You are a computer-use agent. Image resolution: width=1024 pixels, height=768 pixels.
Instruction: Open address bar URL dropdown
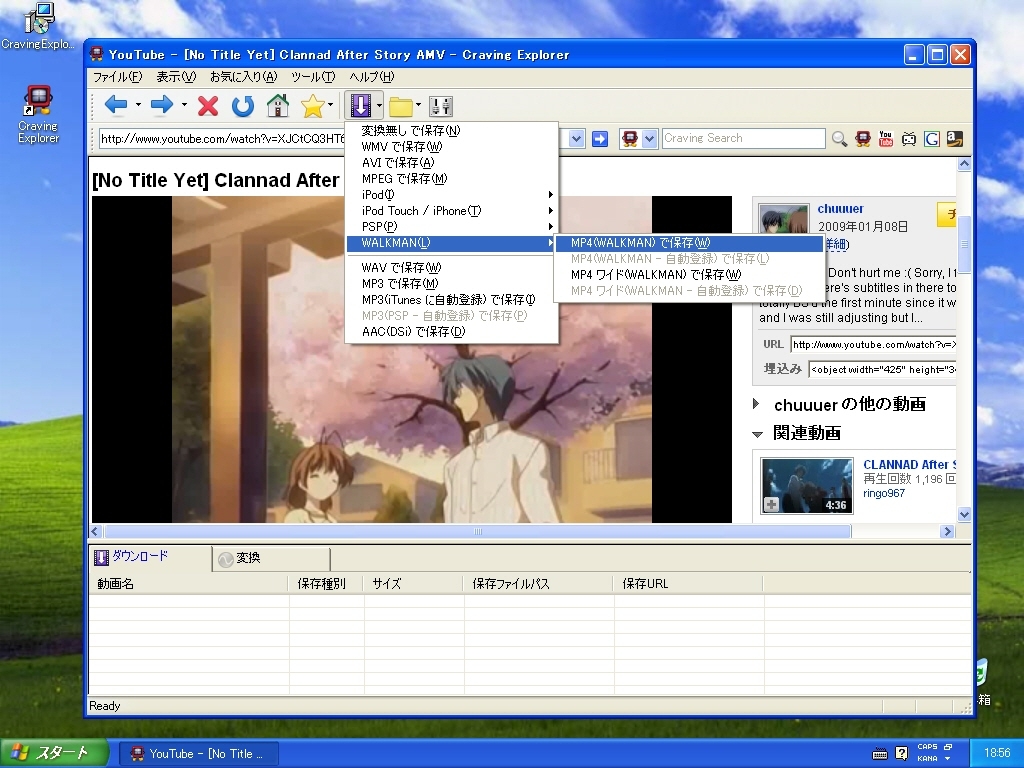pos(576,138)
